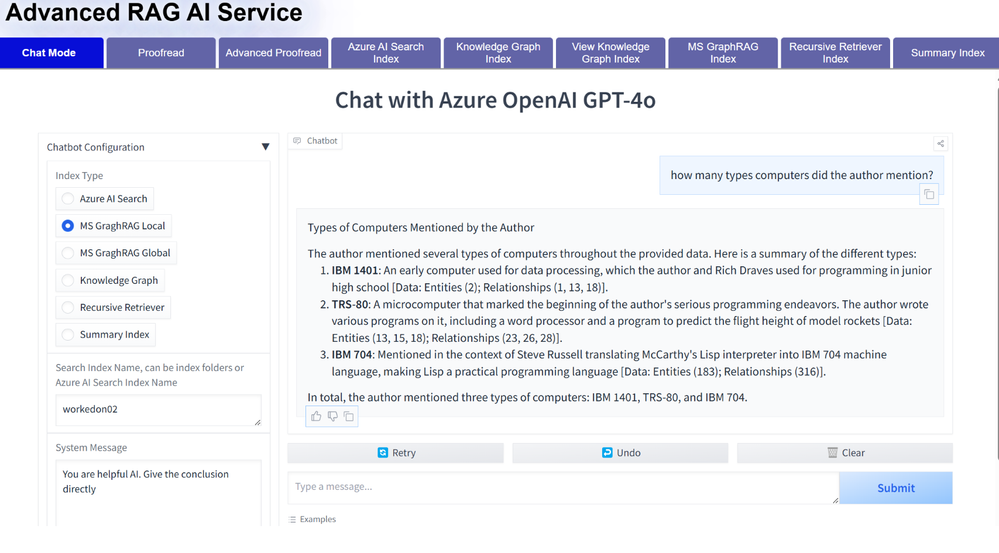Click the Advanced RAG AI Service heading
The image size is (999, 553).
[x=154, y=13]
